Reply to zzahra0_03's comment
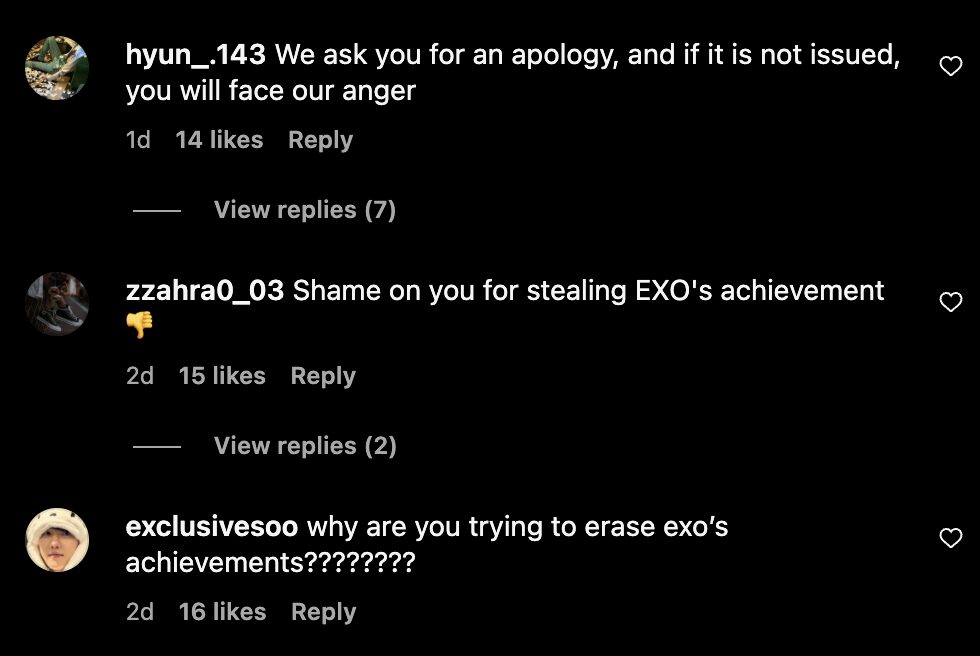Screen dimensions: 980x656 coord(323,376)
